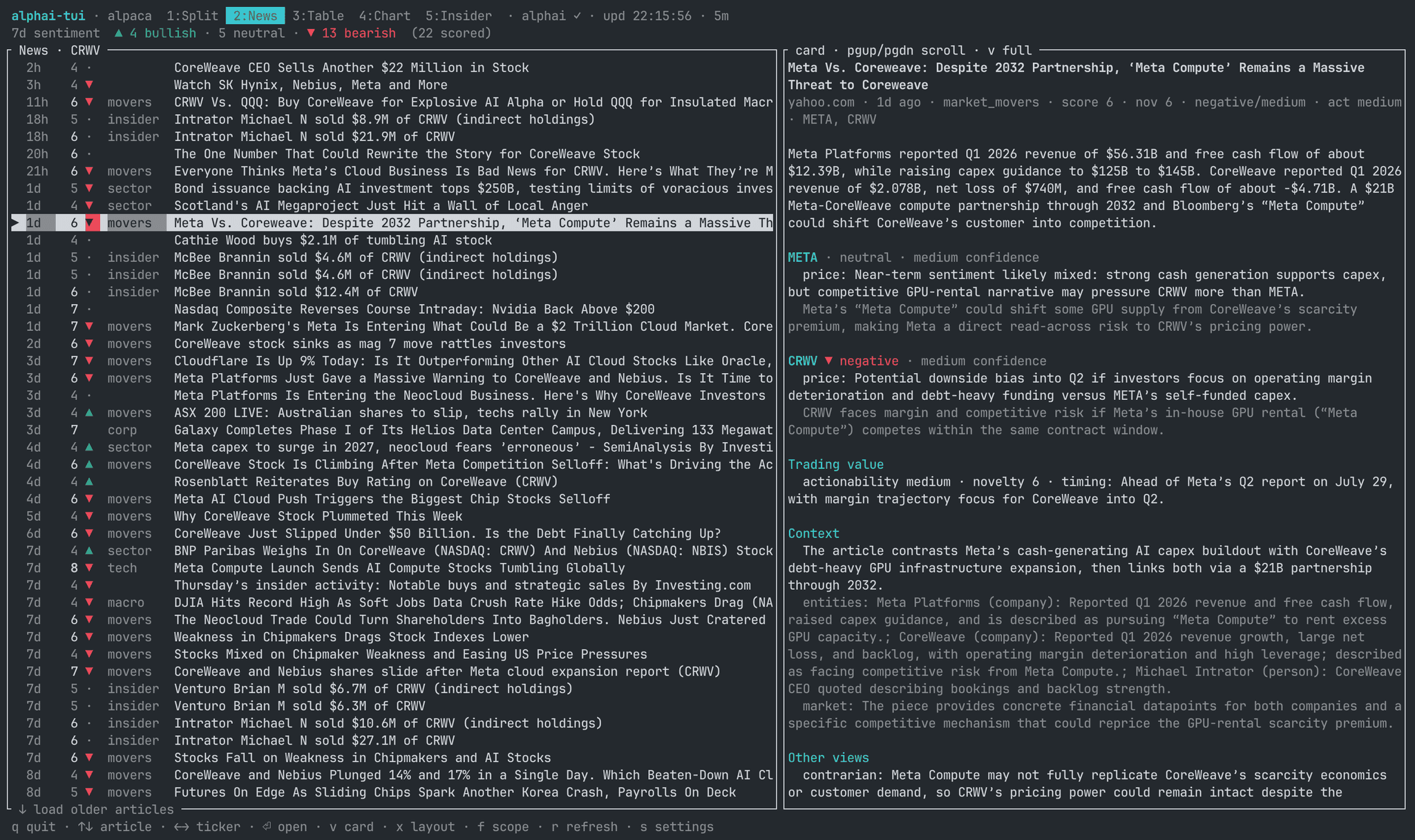This screenshot has width=1415, height=840.
Task: Select the 2:News tab
Action: coord(255,16)
